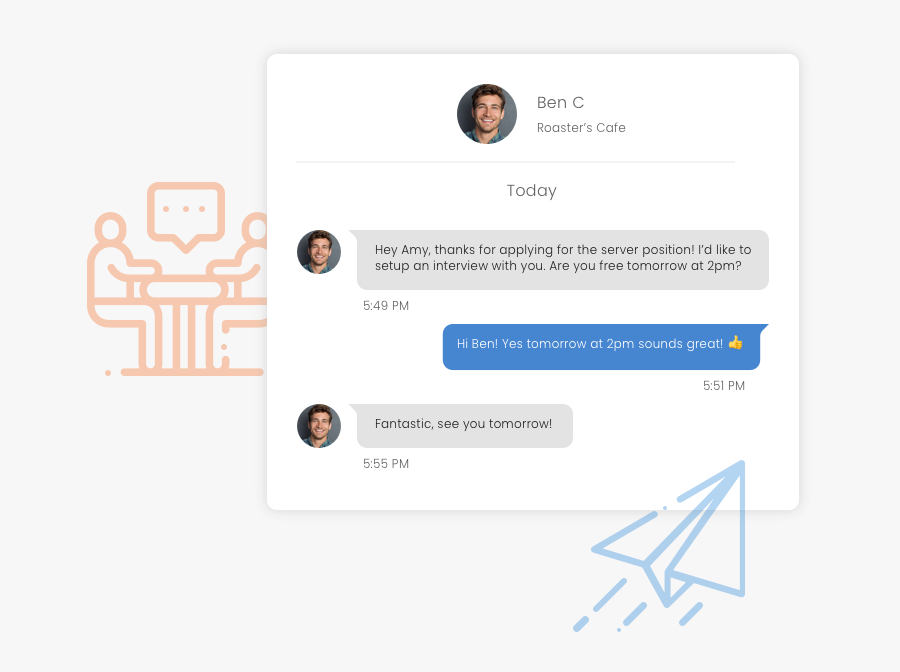Select the 'Fantastic, see you tomorrow!' bubble
This screenshot has height=672, width=900.
461,426
